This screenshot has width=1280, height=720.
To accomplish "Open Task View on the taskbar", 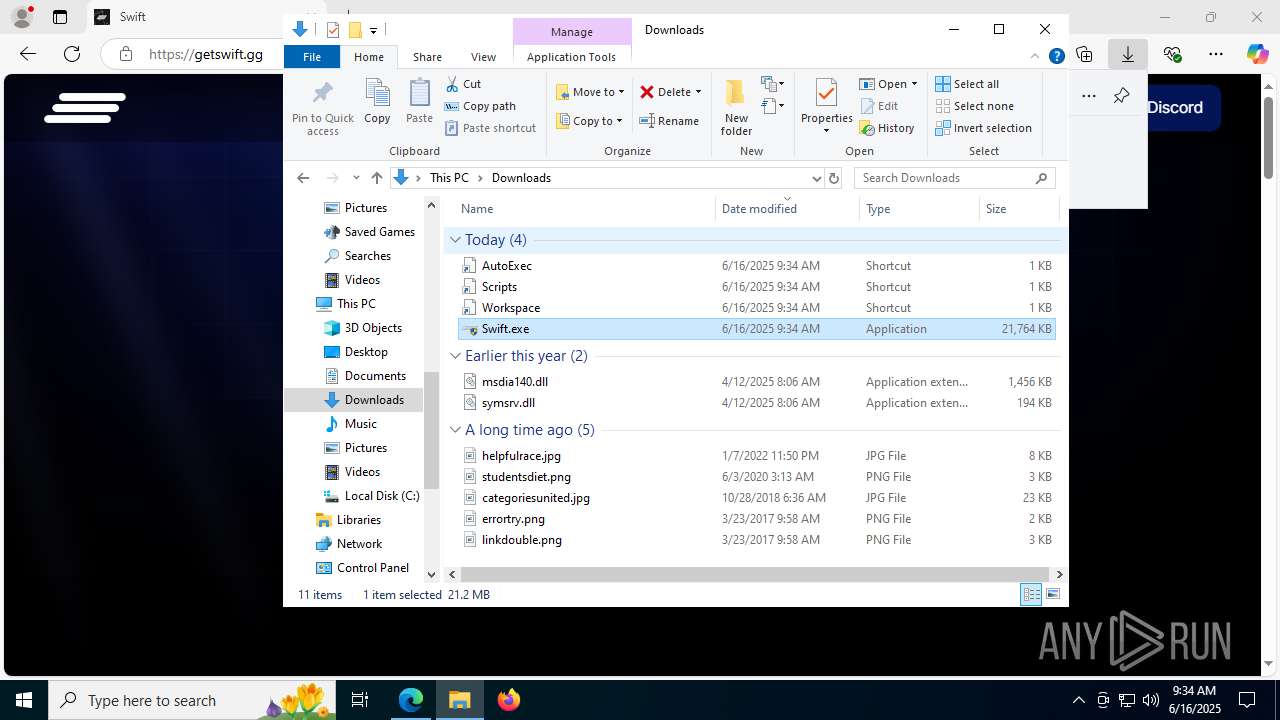I will tap(360, 700).
